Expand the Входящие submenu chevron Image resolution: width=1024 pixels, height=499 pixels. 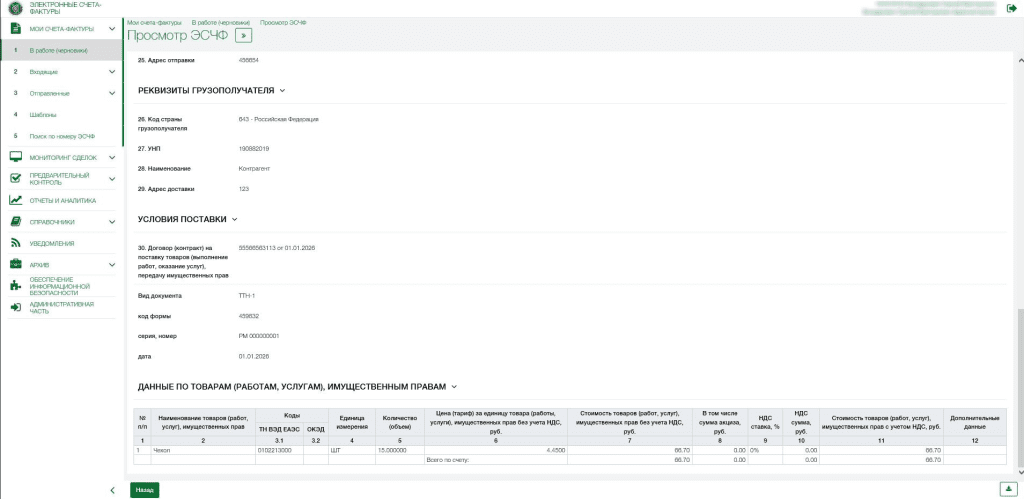coord(111,72)
